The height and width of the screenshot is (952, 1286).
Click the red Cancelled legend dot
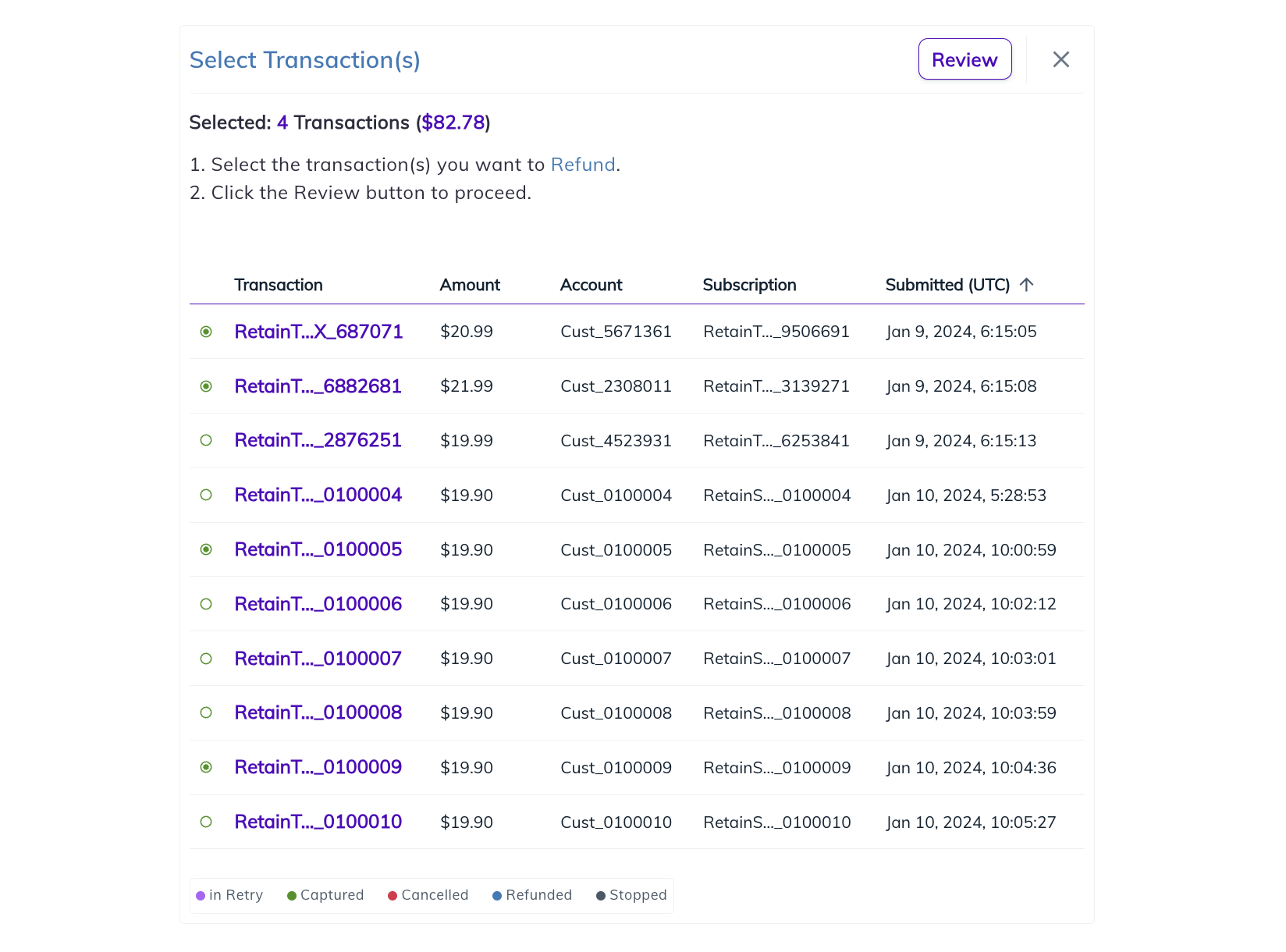pos(393,896)
